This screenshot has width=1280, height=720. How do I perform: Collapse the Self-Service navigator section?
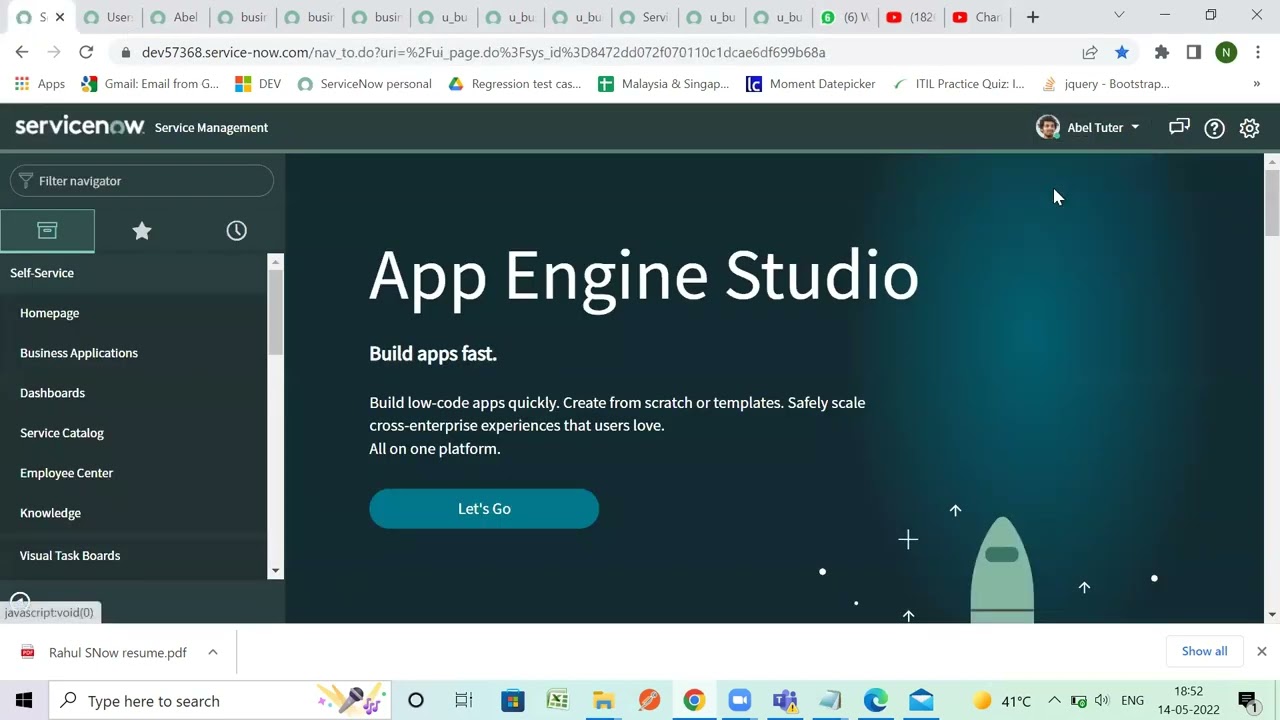pyautogui.click(x=42, y=273)
